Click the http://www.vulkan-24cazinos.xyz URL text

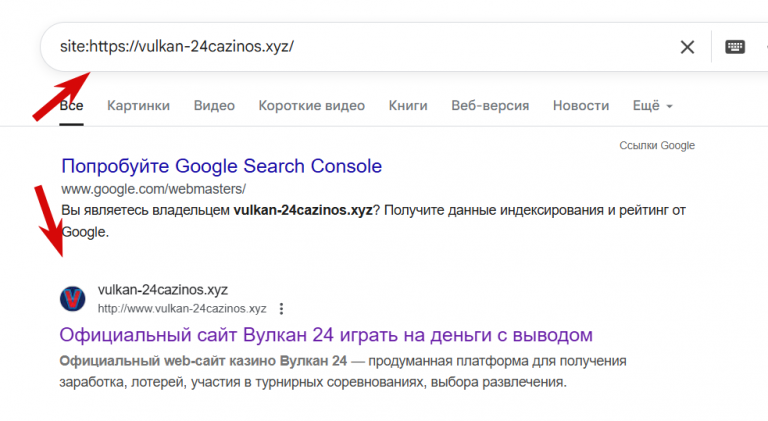point(182,309)
